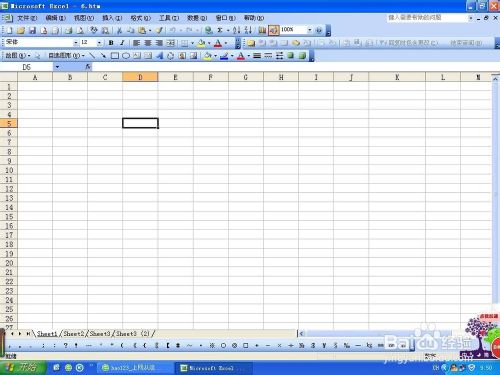Click the Open file folder icon
The image size is (500, 375).
pos(21,30)
